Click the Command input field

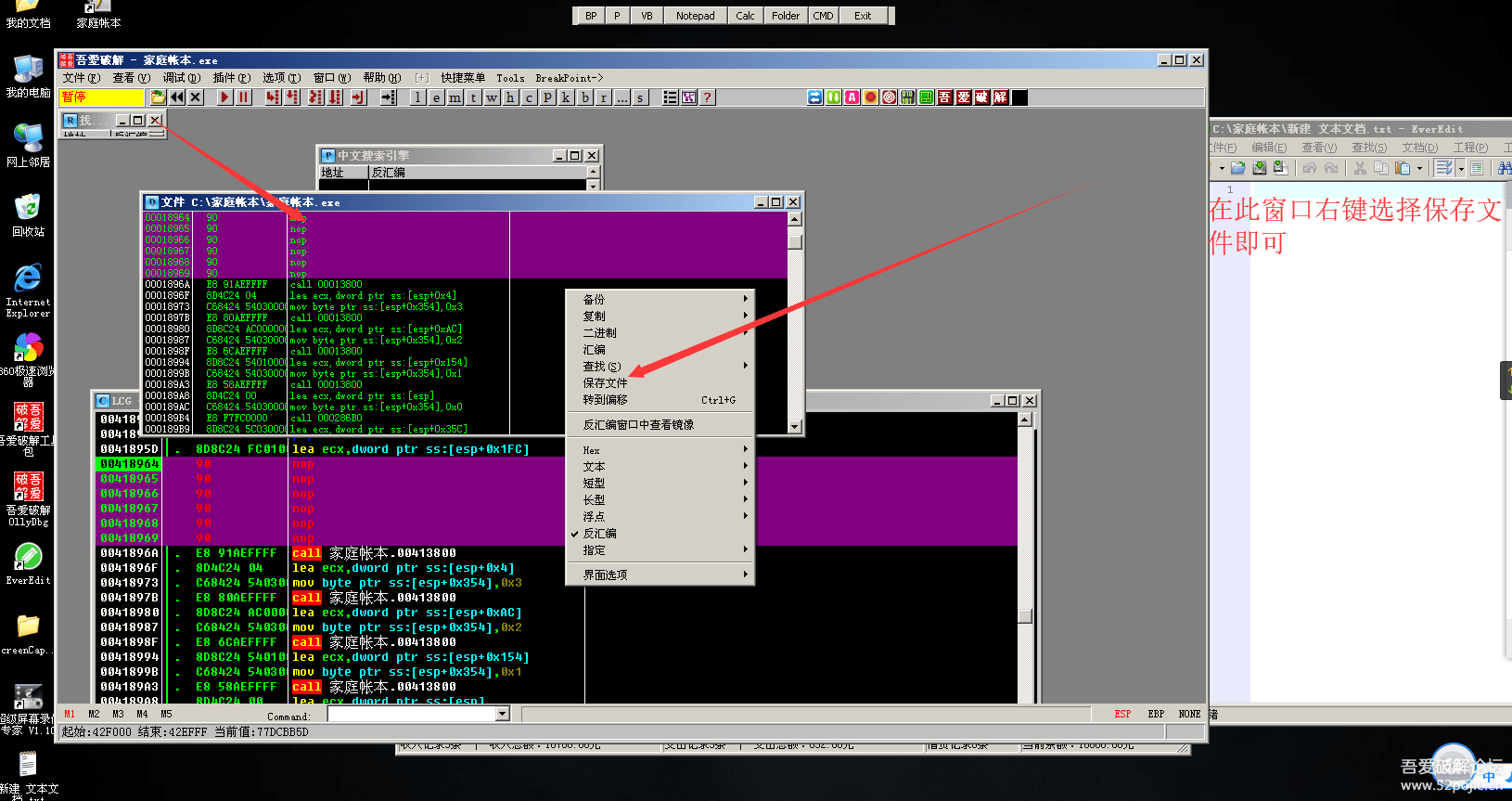pyautogui.click(x=412, y=714)
